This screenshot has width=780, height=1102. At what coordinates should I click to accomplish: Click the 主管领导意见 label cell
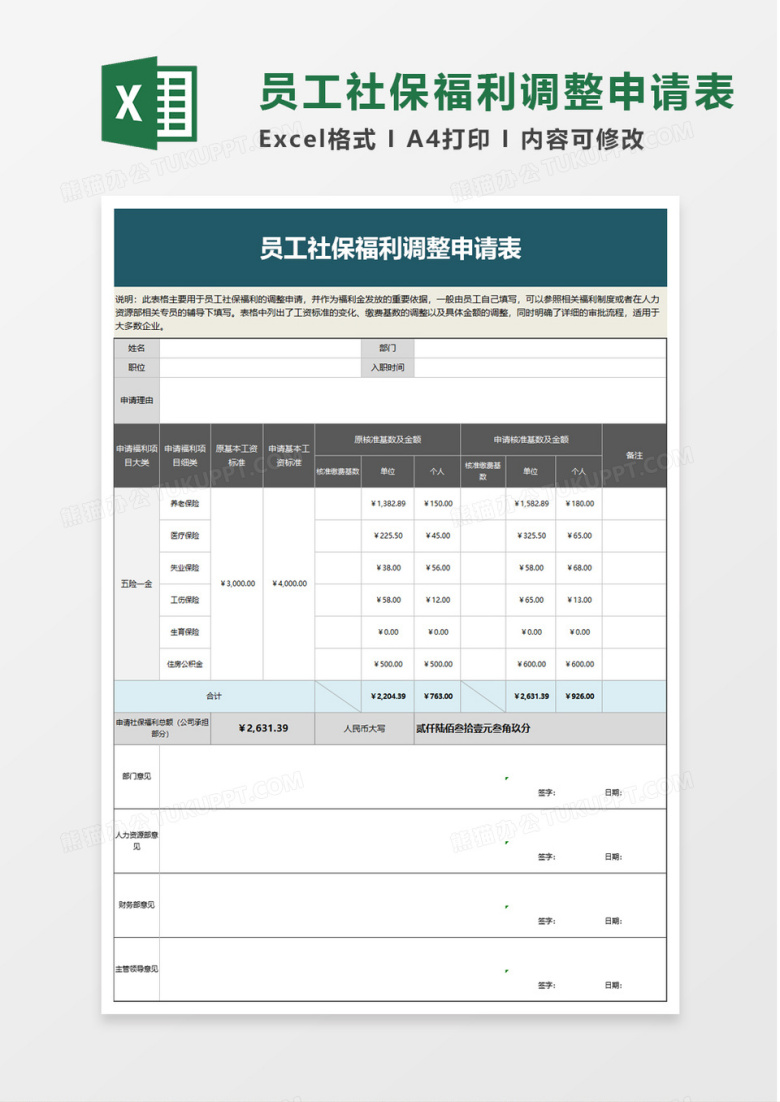click(137, 969)
